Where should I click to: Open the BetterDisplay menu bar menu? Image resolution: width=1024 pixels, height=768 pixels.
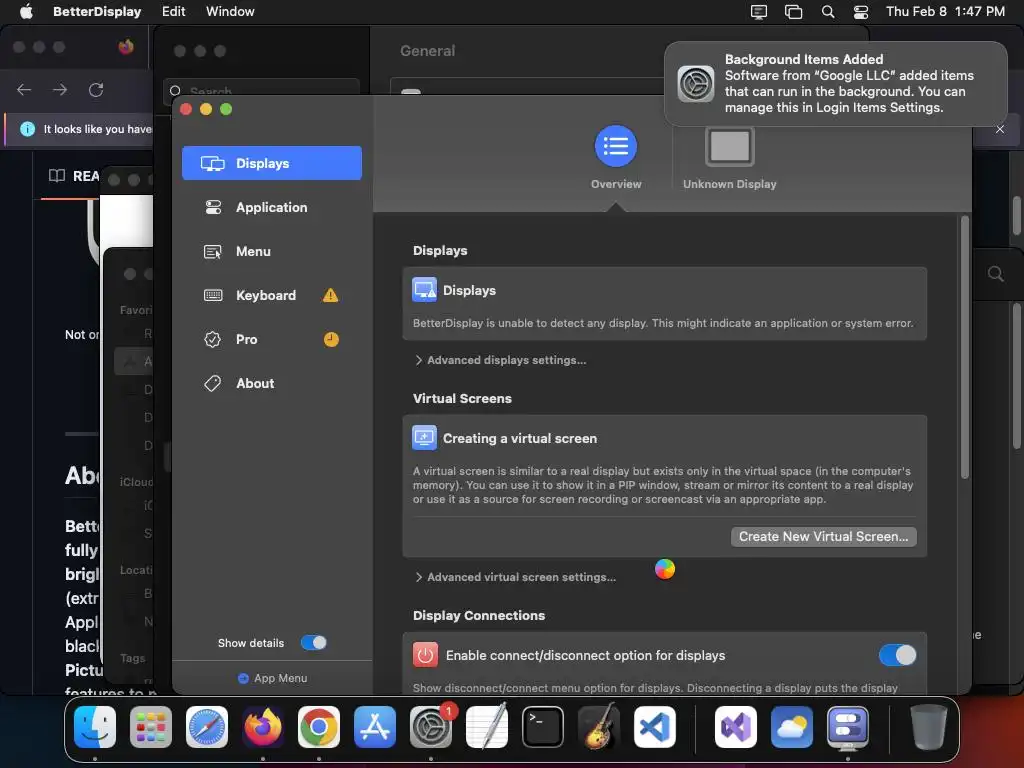[x=97, y=12]
